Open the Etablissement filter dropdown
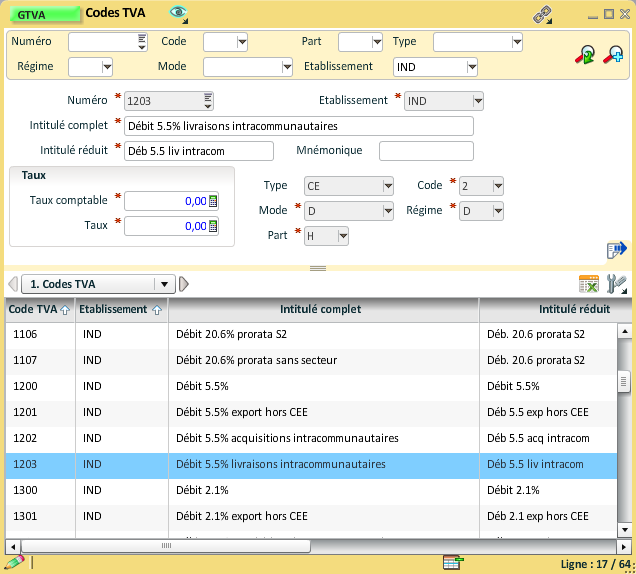The height and width of the screenshot is (574, 636). (470, 67)
